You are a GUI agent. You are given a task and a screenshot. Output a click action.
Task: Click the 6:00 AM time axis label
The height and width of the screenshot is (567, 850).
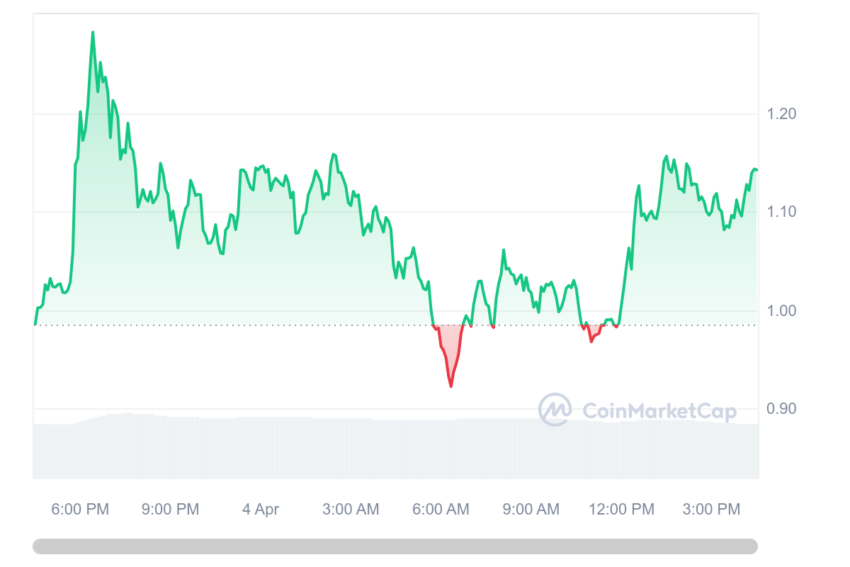click(441, 510)
